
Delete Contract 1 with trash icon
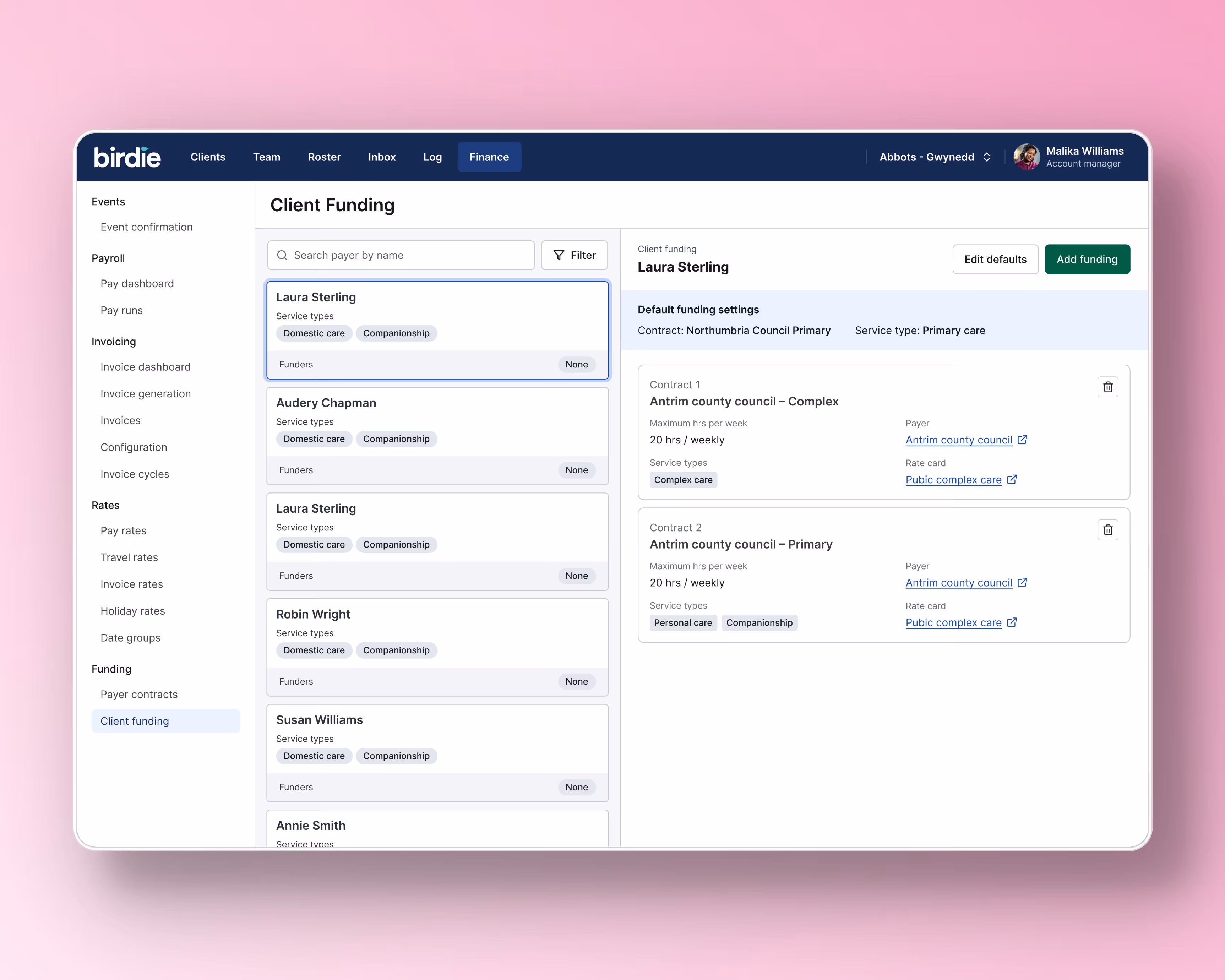[1107, 387]
